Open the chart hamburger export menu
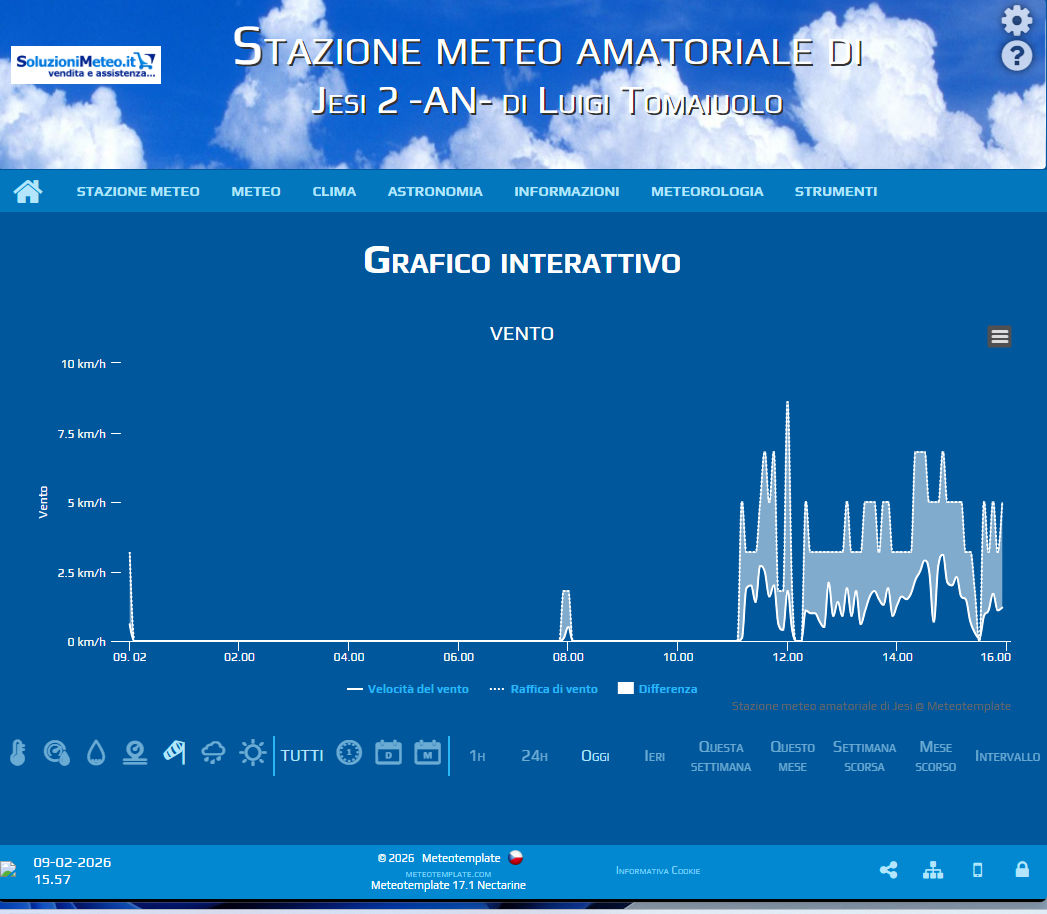This screenshot has height=914, width=1047. 999,336
